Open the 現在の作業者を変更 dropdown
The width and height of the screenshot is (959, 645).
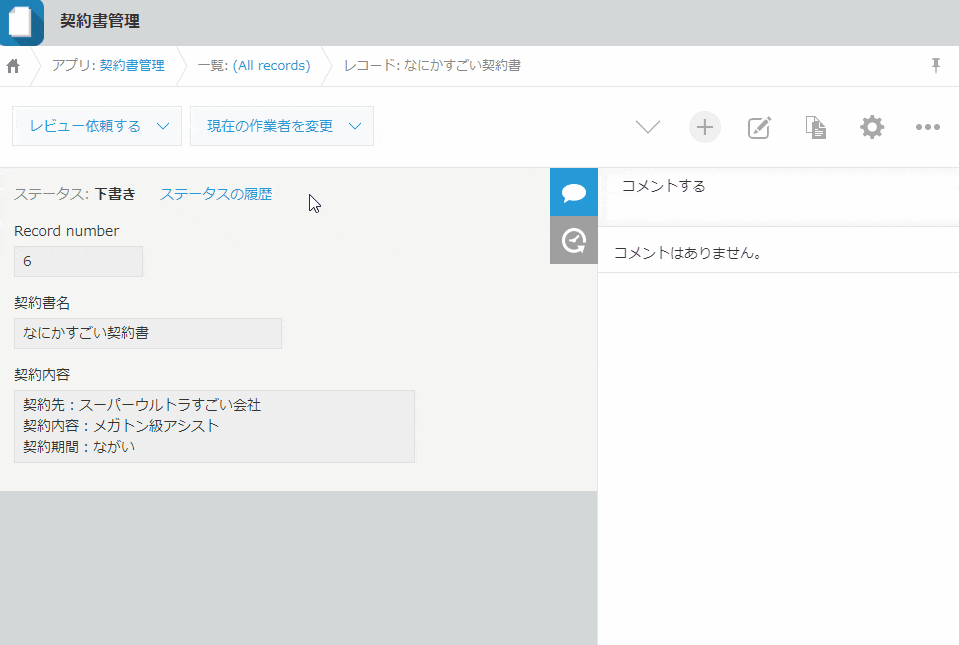tap(282, 126)
